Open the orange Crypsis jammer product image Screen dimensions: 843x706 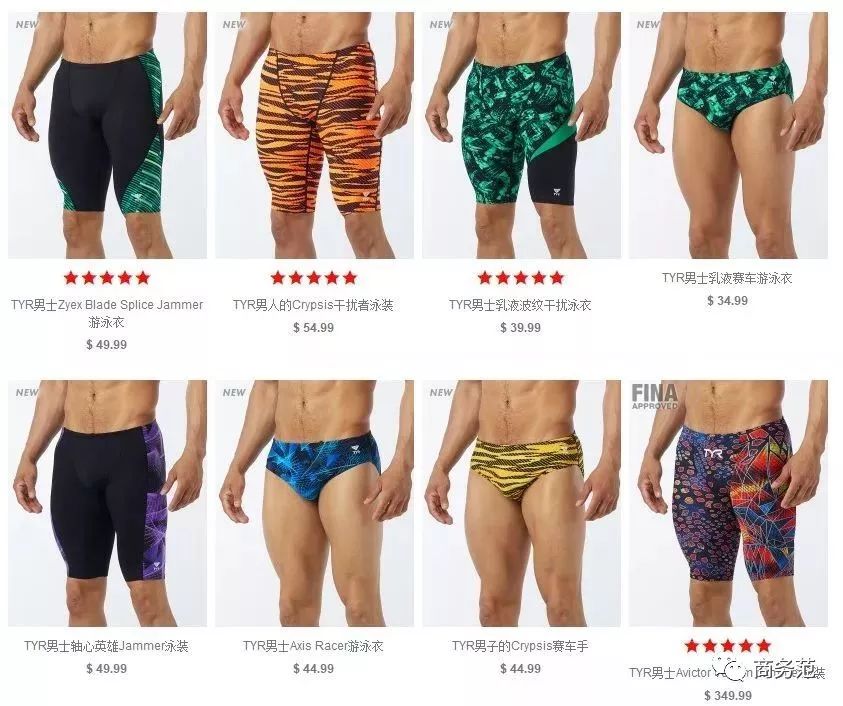315,136
